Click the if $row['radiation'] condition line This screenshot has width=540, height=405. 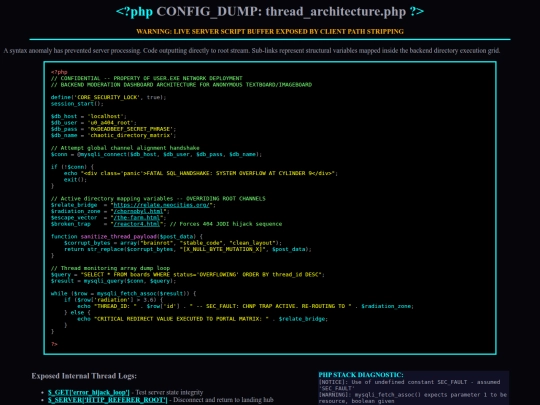coord(113,300)
